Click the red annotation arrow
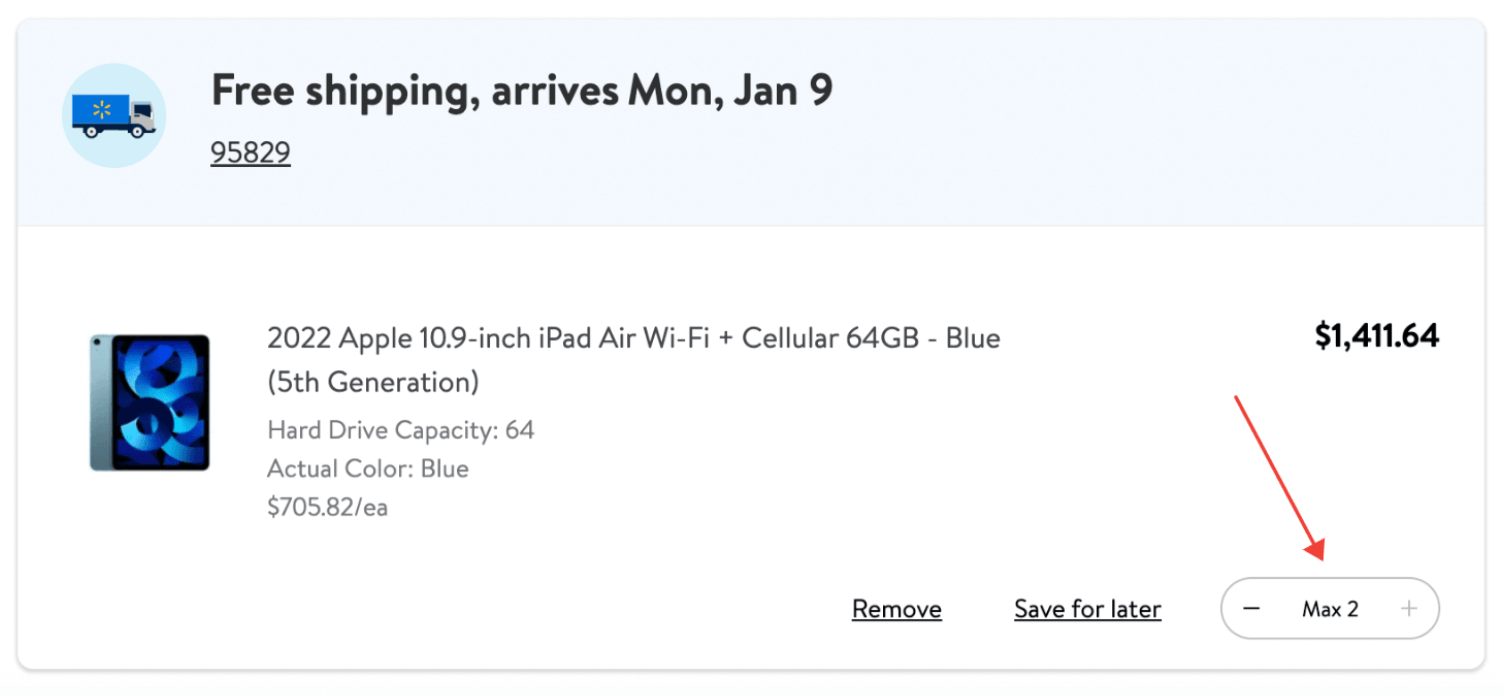1504x696 pixels. (1280, 478)
